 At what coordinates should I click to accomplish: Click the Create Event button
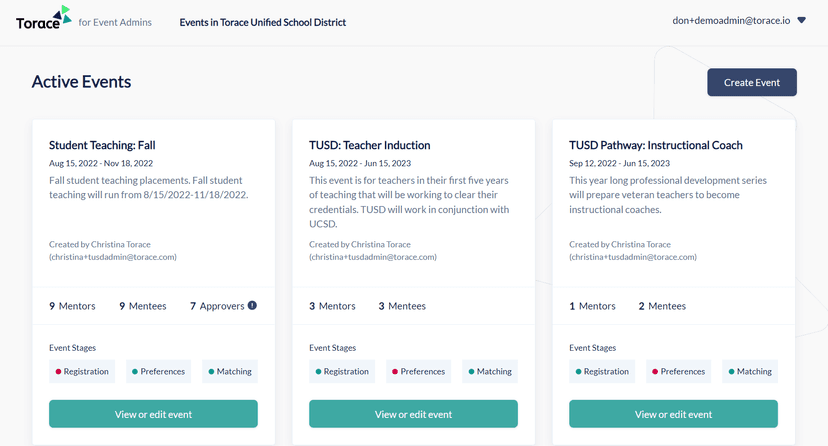pyautogui.click(x=751, y=82)
